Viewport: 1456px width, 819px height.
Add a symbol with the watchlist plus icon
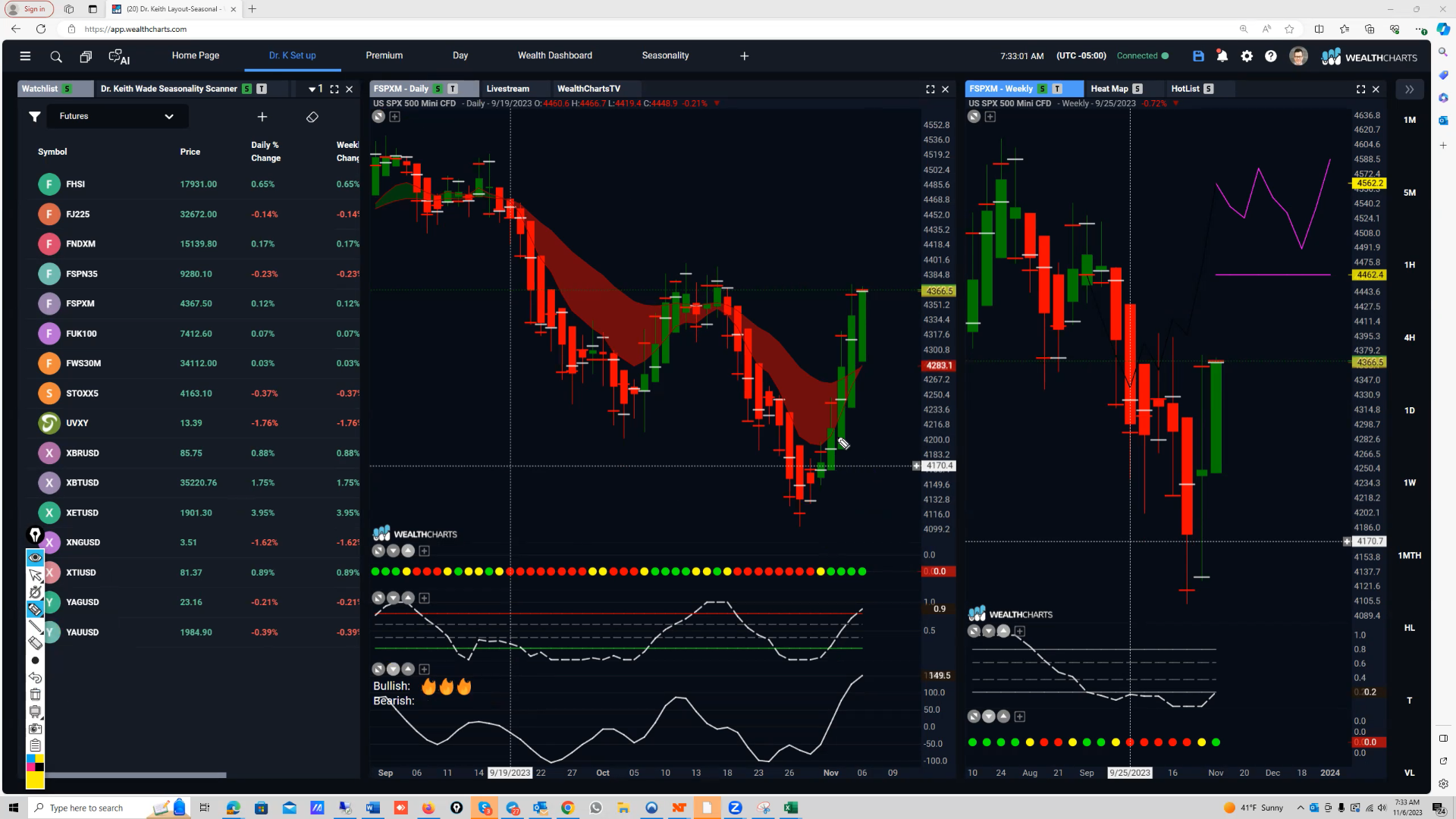tap(262, 117)
